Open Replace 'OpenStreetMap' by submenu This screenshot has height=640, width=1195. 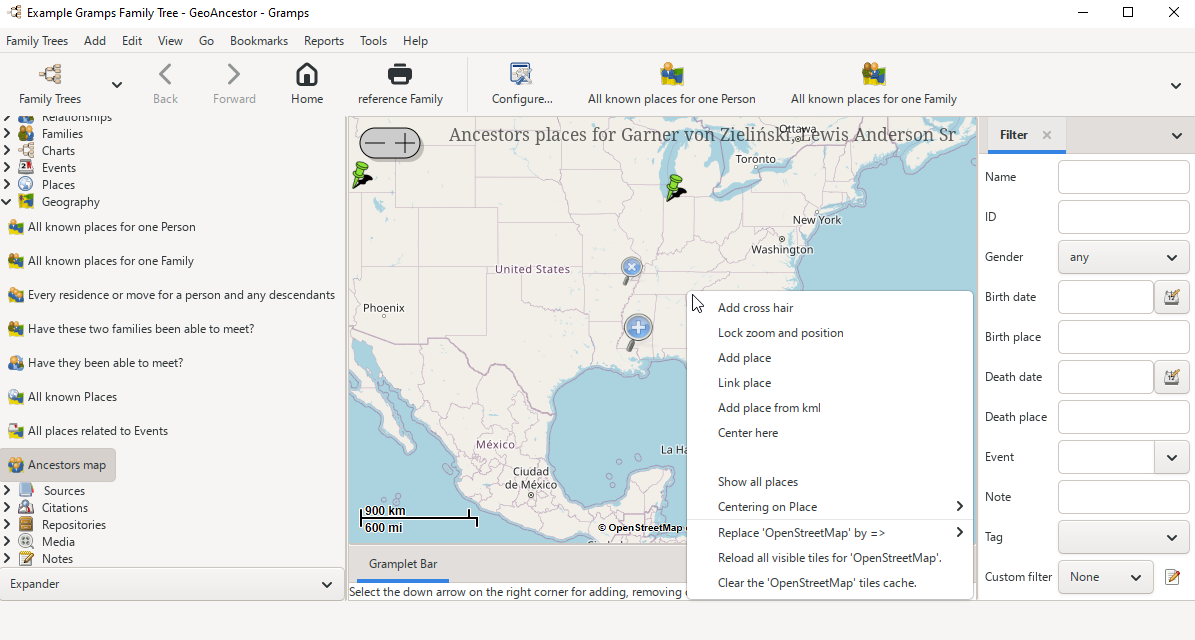tap(831, 533)
